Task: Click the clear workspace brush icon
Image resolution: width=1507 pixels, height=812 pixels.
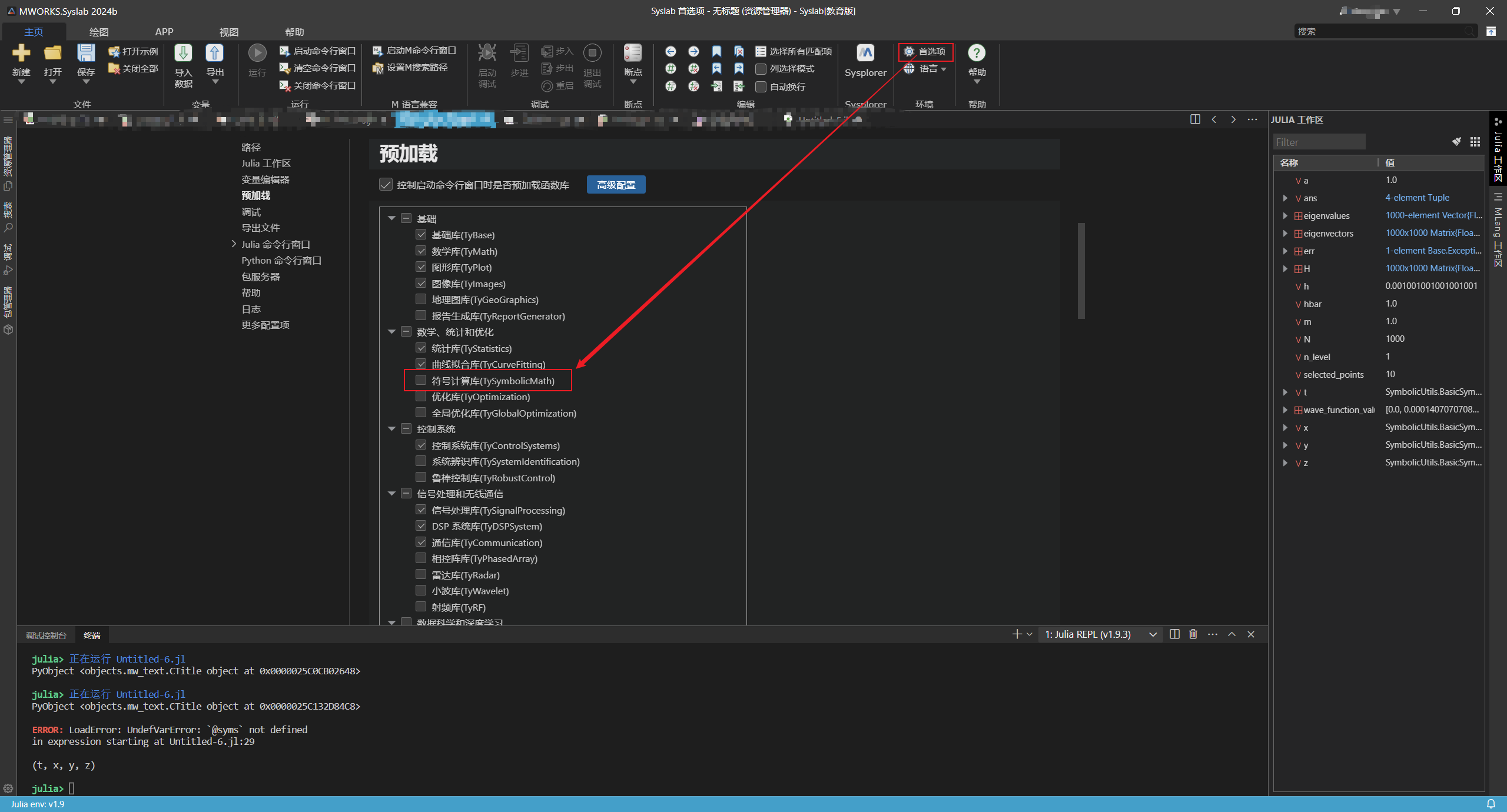Action: [1456, 142]
